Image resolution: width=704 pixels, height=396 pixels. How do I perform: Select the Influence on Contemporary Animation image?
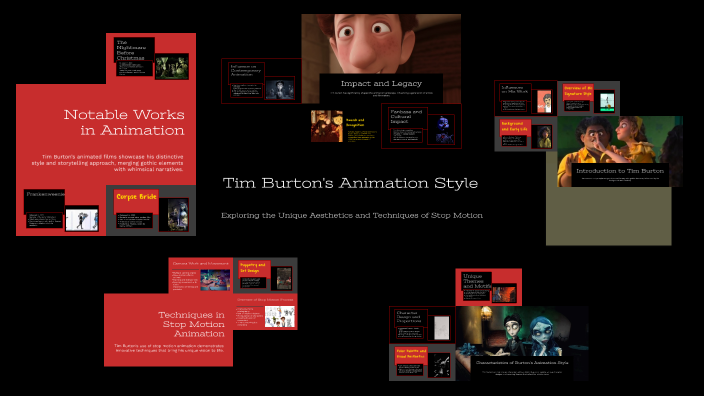pos(279,88)
